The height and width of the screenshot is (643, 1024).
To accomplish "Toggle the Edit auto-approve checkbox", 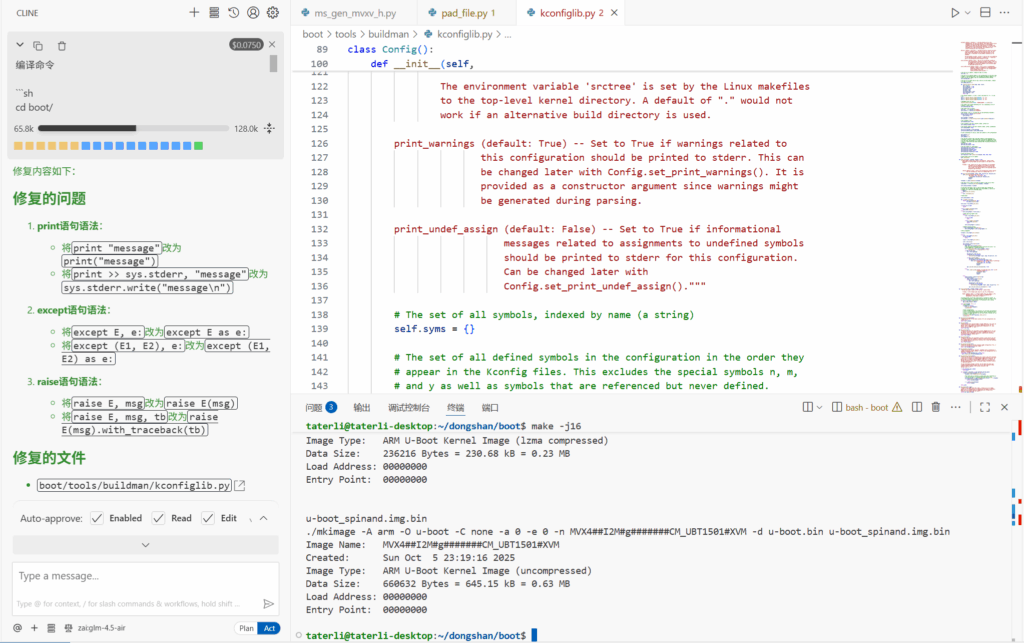I will point(208,518).
